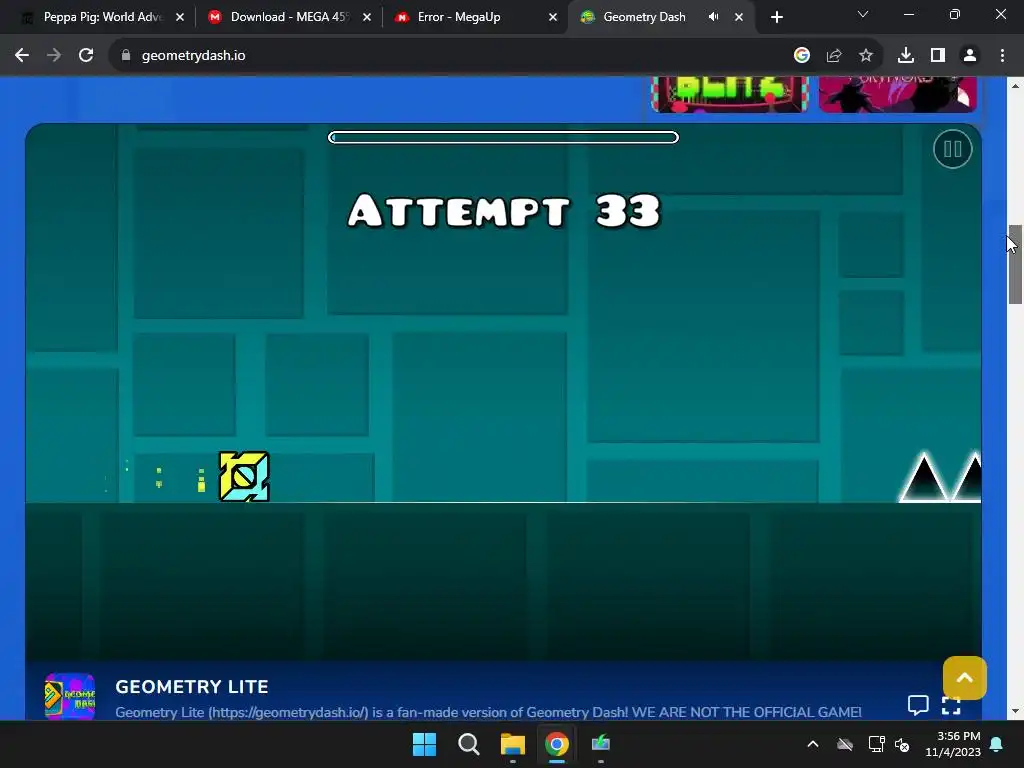Click the Geometry Lite game logo thumbnail
Viewport: 1024px width, 768px height.
coord(70,696)
